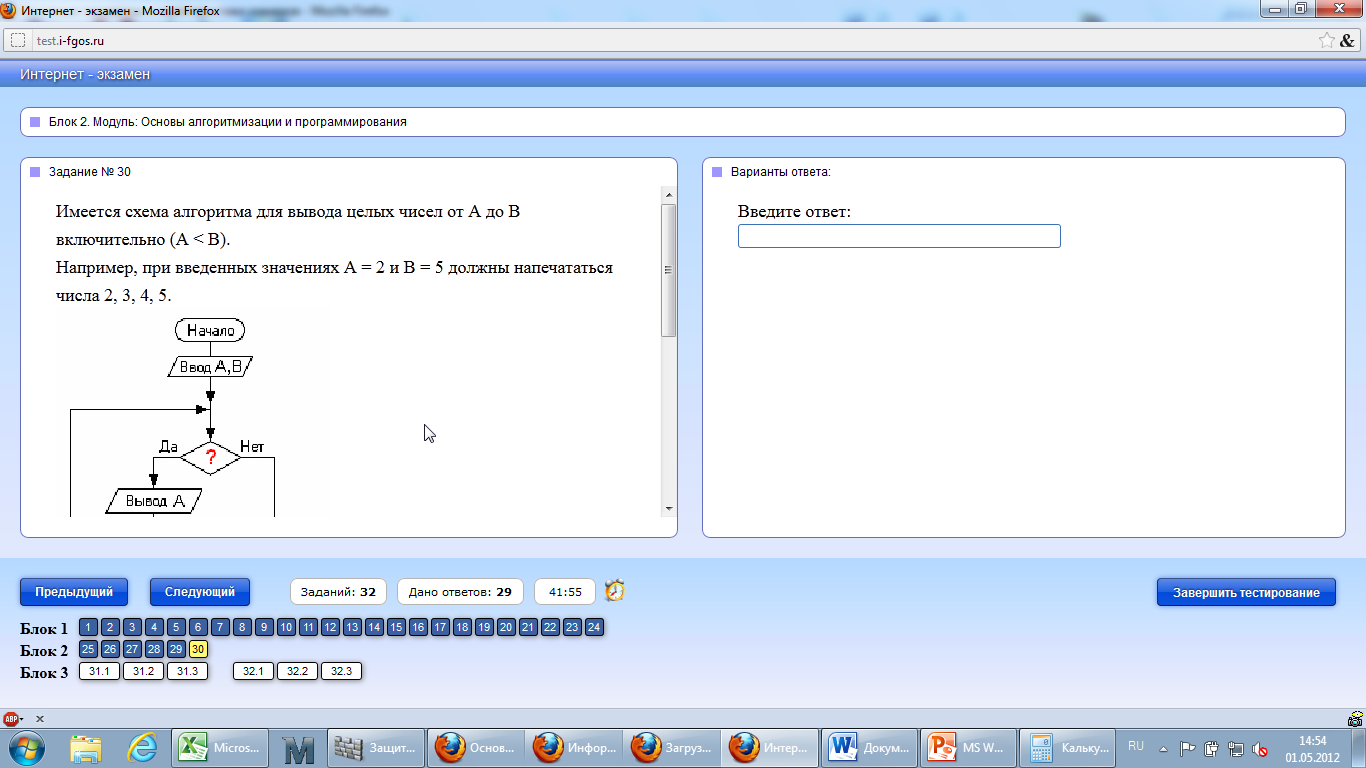The width and height of the screenshot is (1366, 768).
Task: Click the ampersand icon beside the bookmark star
Action: click(x=1346, y=41)
